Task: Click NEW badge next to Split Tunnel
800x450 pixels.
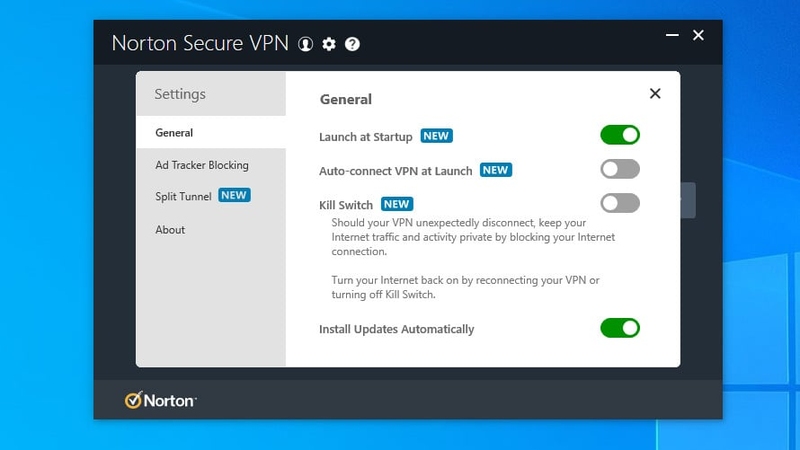Action: point(234,195)
